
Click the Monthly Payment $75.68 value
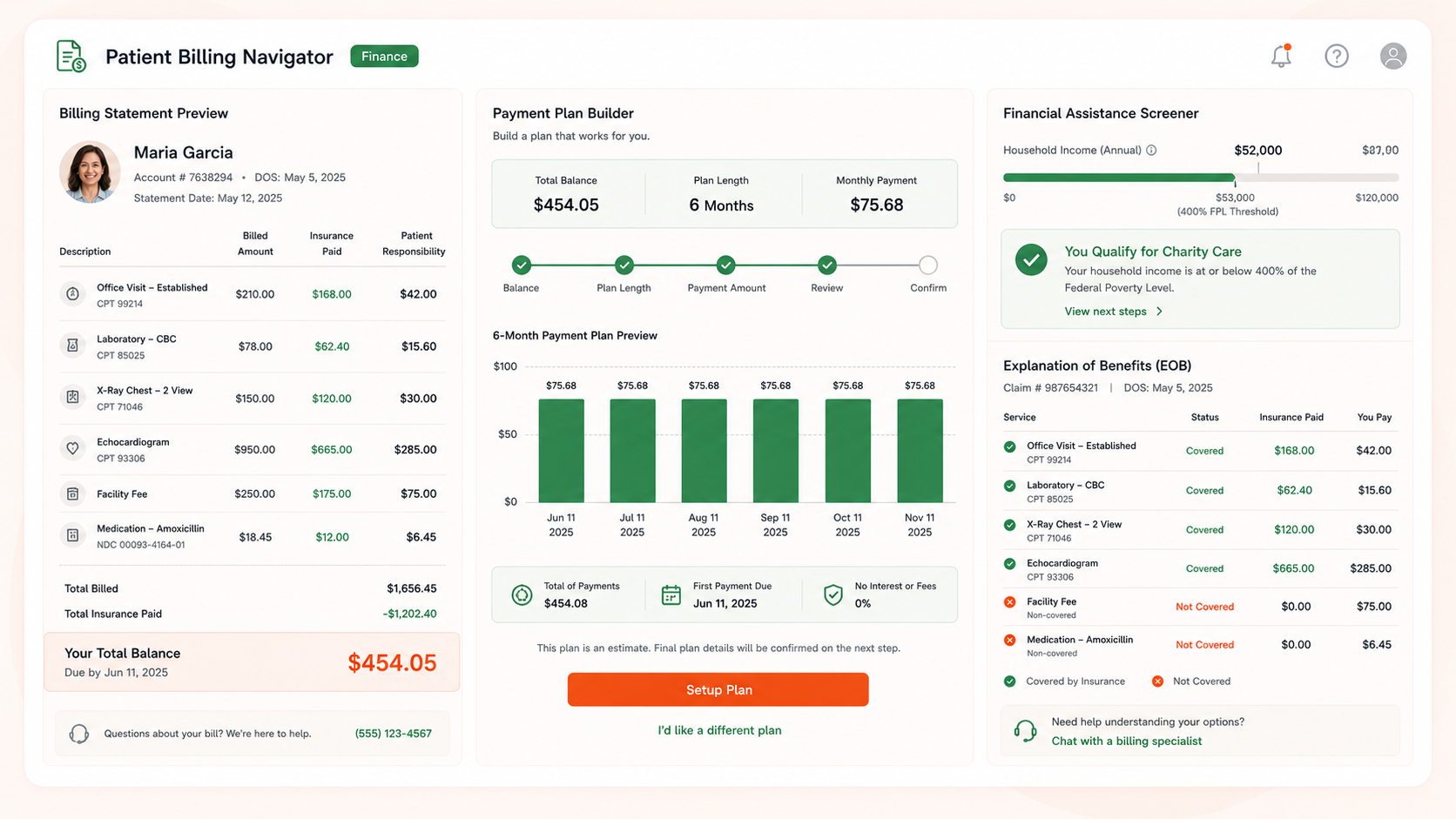[876, 205]
